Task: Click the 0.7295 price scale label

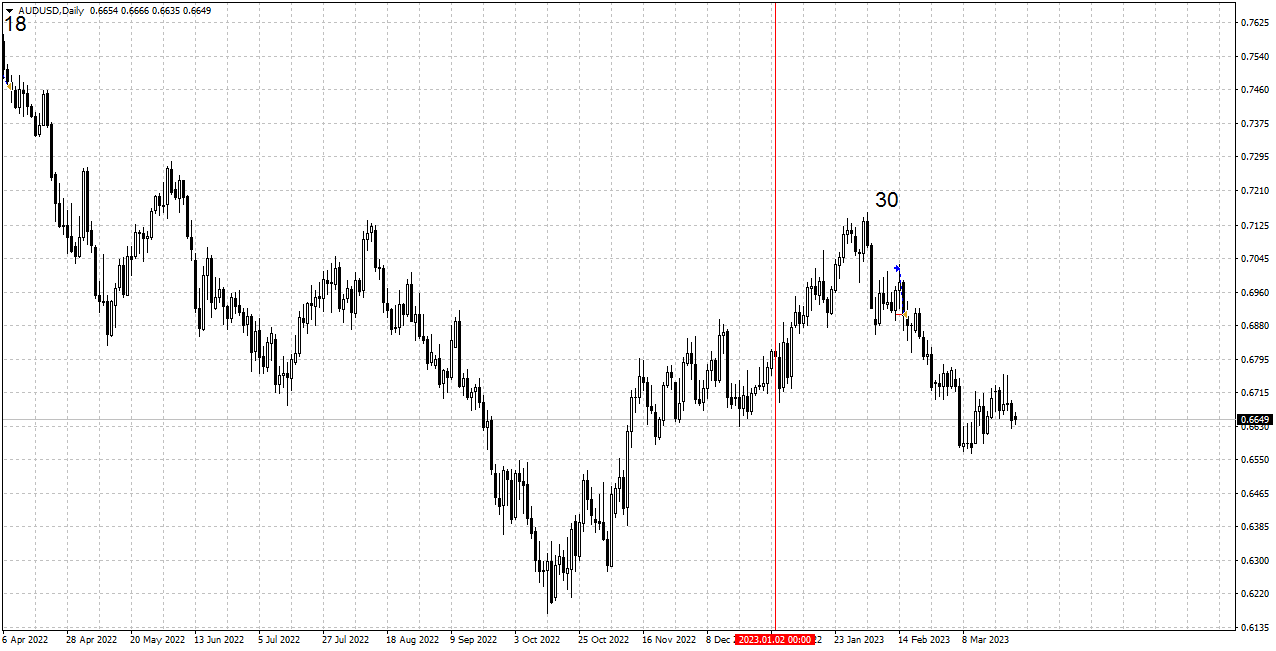Action: [x=1254, y=156]
